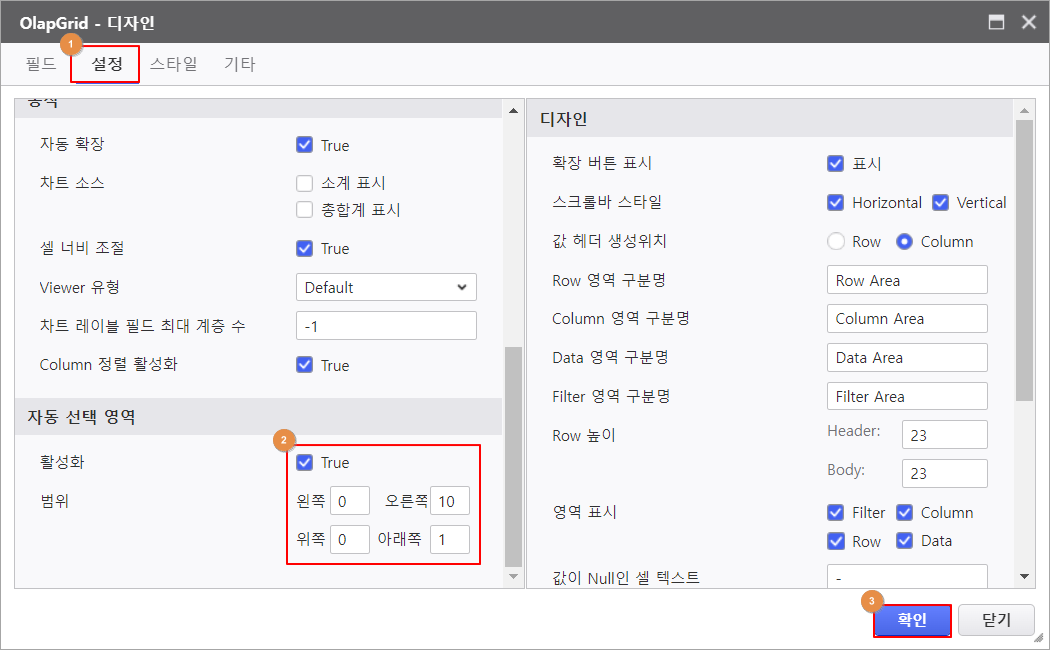
Task: Click the left panel scrollbar thumb
Action: click(513, 457)
